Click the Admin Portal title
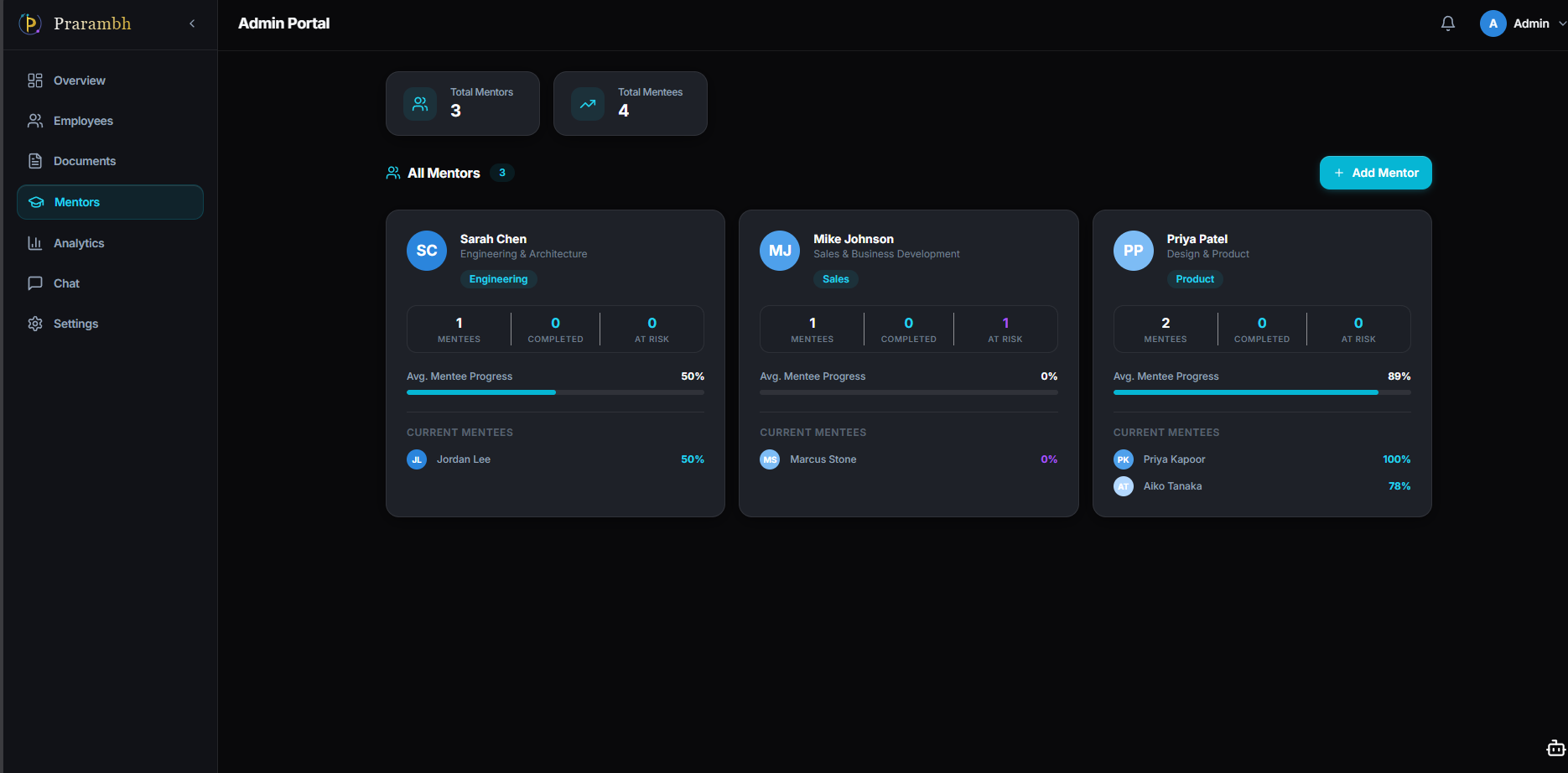 [x=284, y=23]
